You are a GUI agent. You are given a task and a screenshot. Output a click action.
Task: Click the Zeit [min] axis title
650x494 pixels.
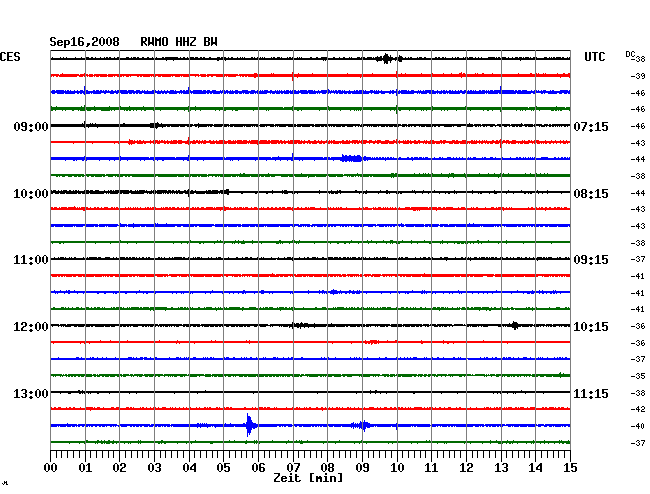click(x=308, y=478)
